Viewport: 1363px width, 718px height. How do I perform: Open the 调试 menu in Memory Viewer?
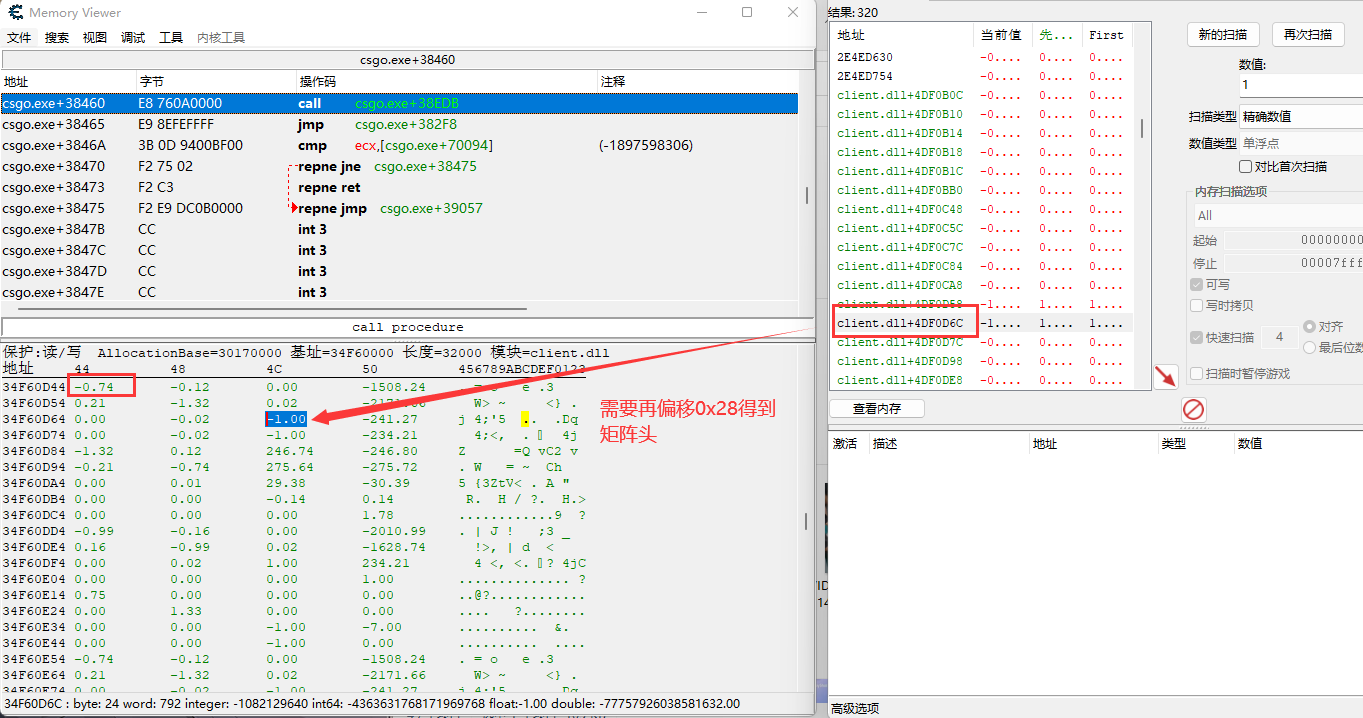tap(133, 37)
